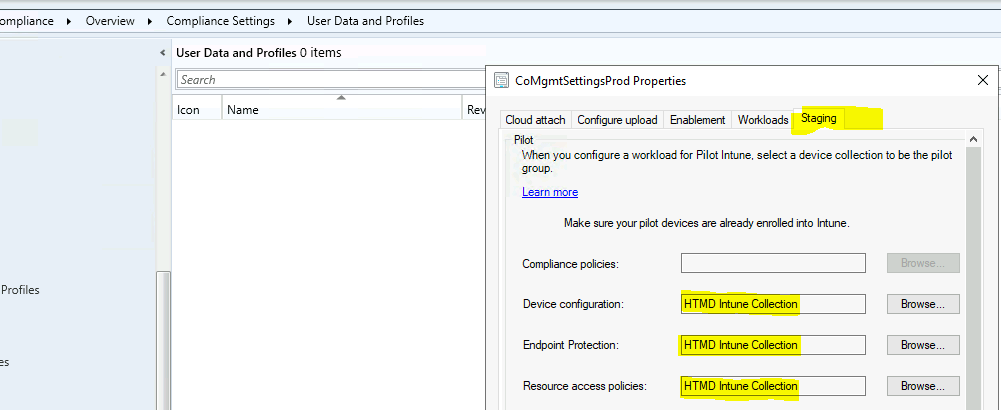
Task: Collapse the navigation pane with the arrow
Action: pos(162,53)
